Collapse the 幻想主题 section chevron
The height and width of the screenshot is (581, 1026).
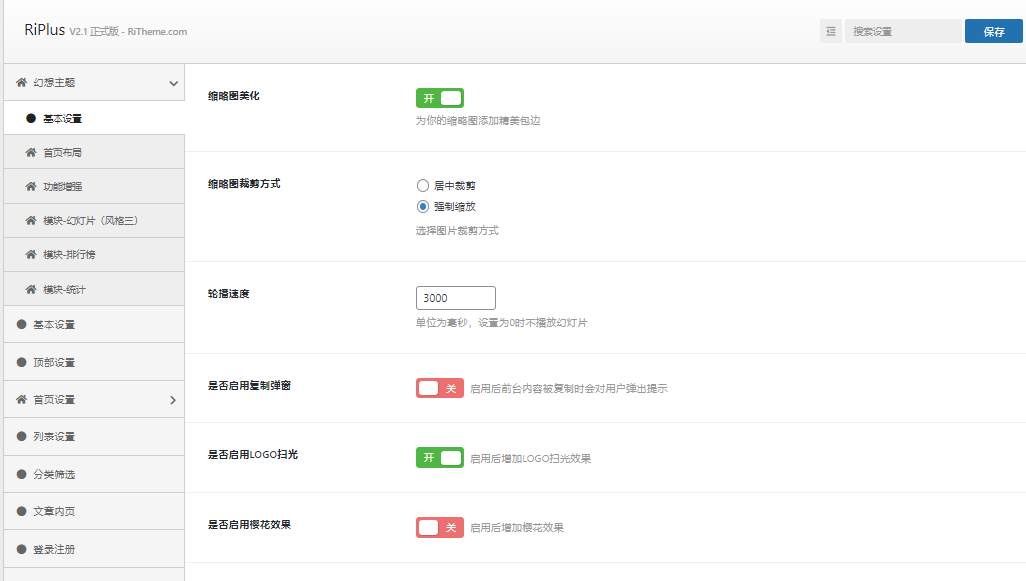tap(173, 83)
